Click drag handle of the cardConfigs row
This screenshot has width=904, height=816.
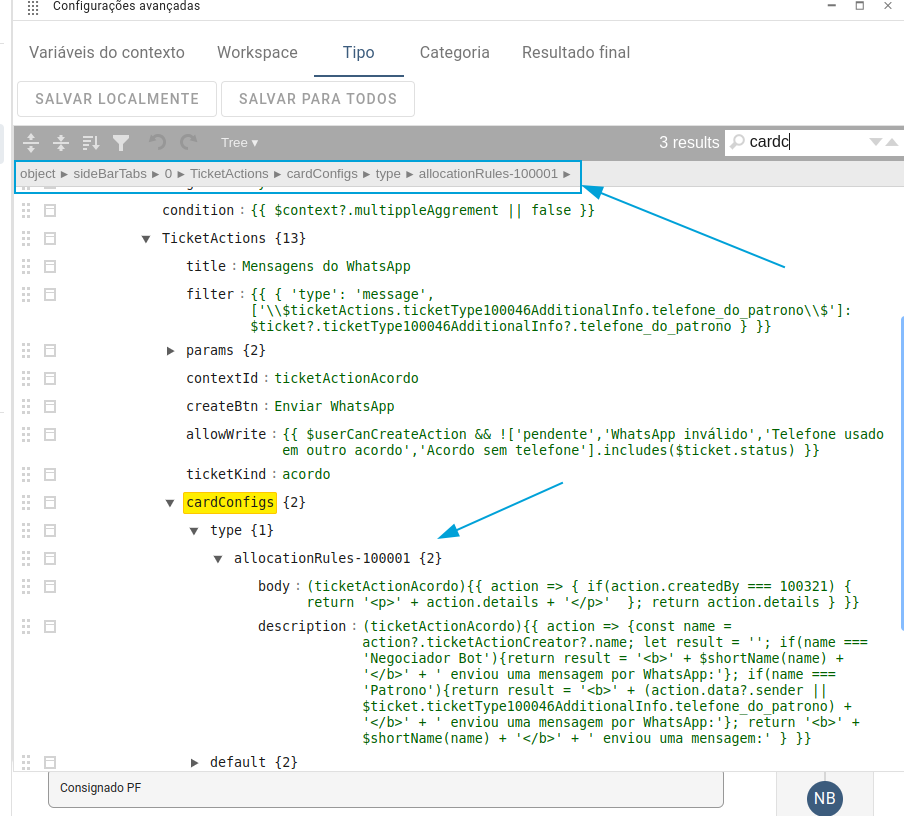26,502
